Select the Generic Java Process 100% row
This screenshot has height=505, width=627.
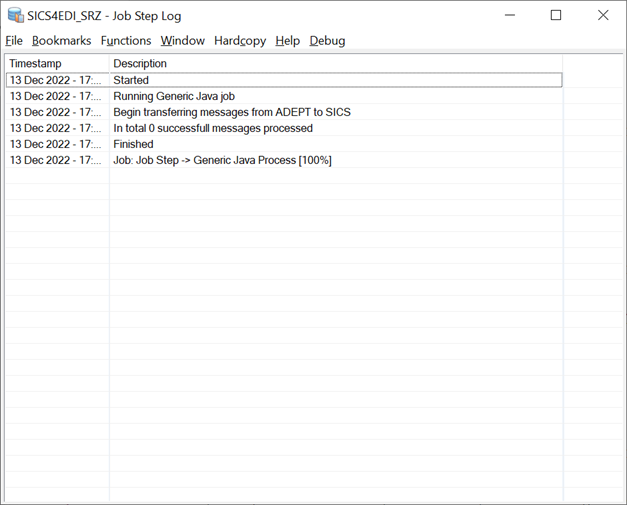(222, 160)
